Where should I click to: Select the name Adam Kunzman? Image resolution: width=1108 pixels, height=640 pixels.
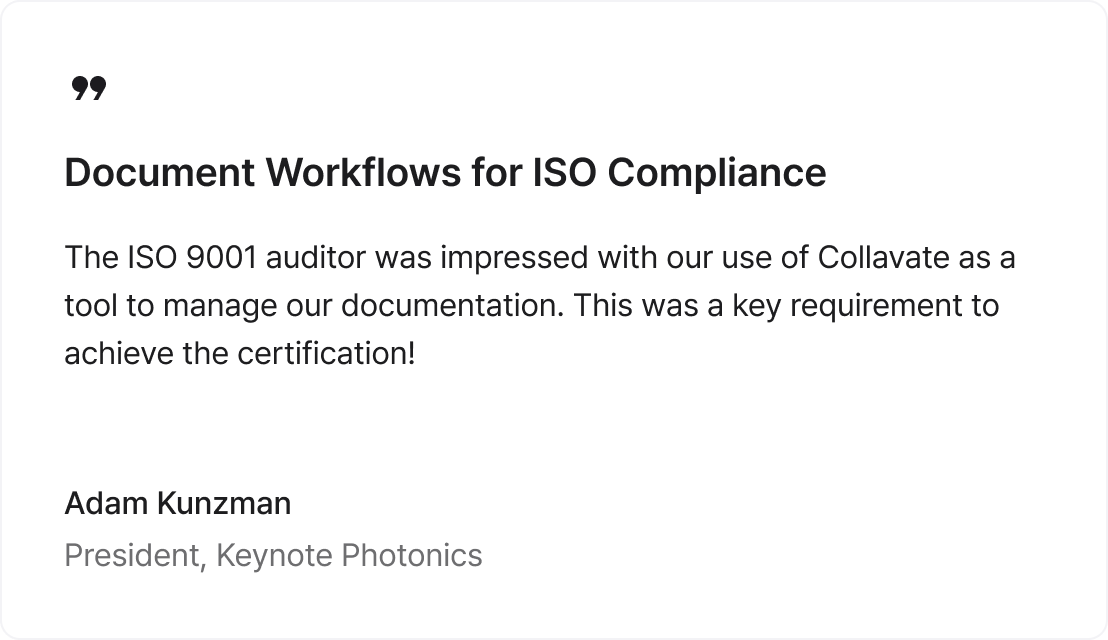coord(177,504)
